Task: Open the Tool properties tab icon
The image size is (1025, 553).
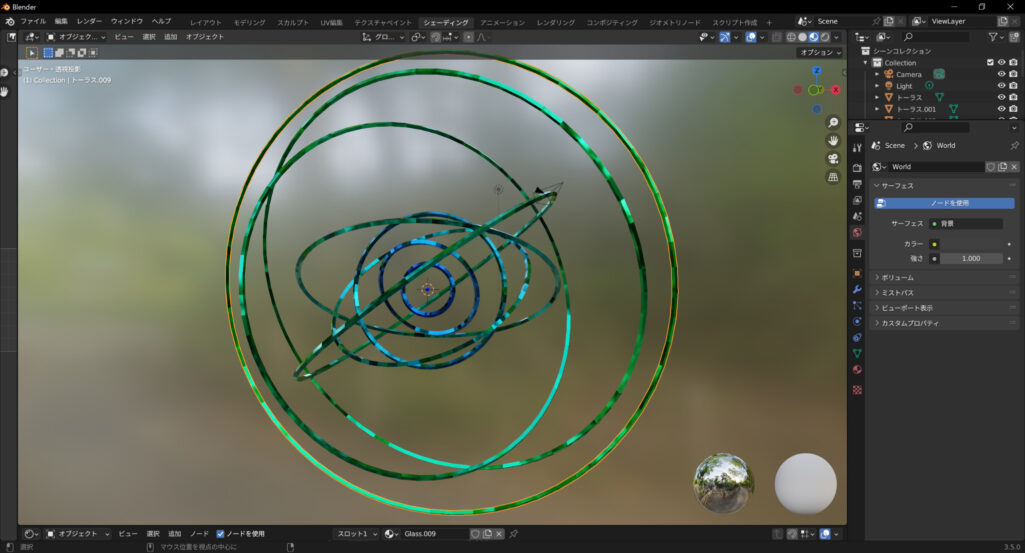Action: pos(857,148)
